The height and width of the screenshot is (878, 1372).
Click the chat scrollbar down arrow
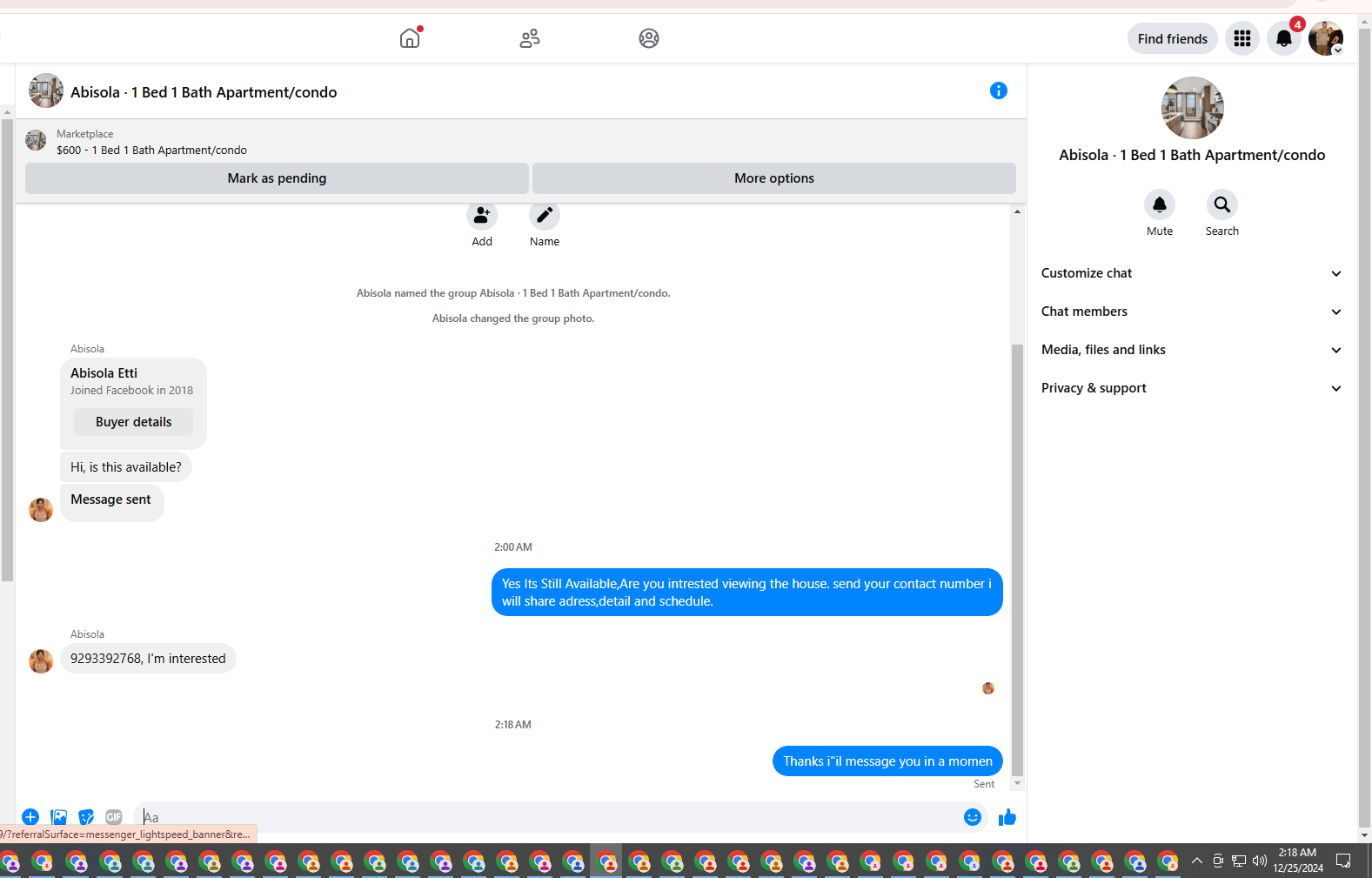tap(1017, 783)
